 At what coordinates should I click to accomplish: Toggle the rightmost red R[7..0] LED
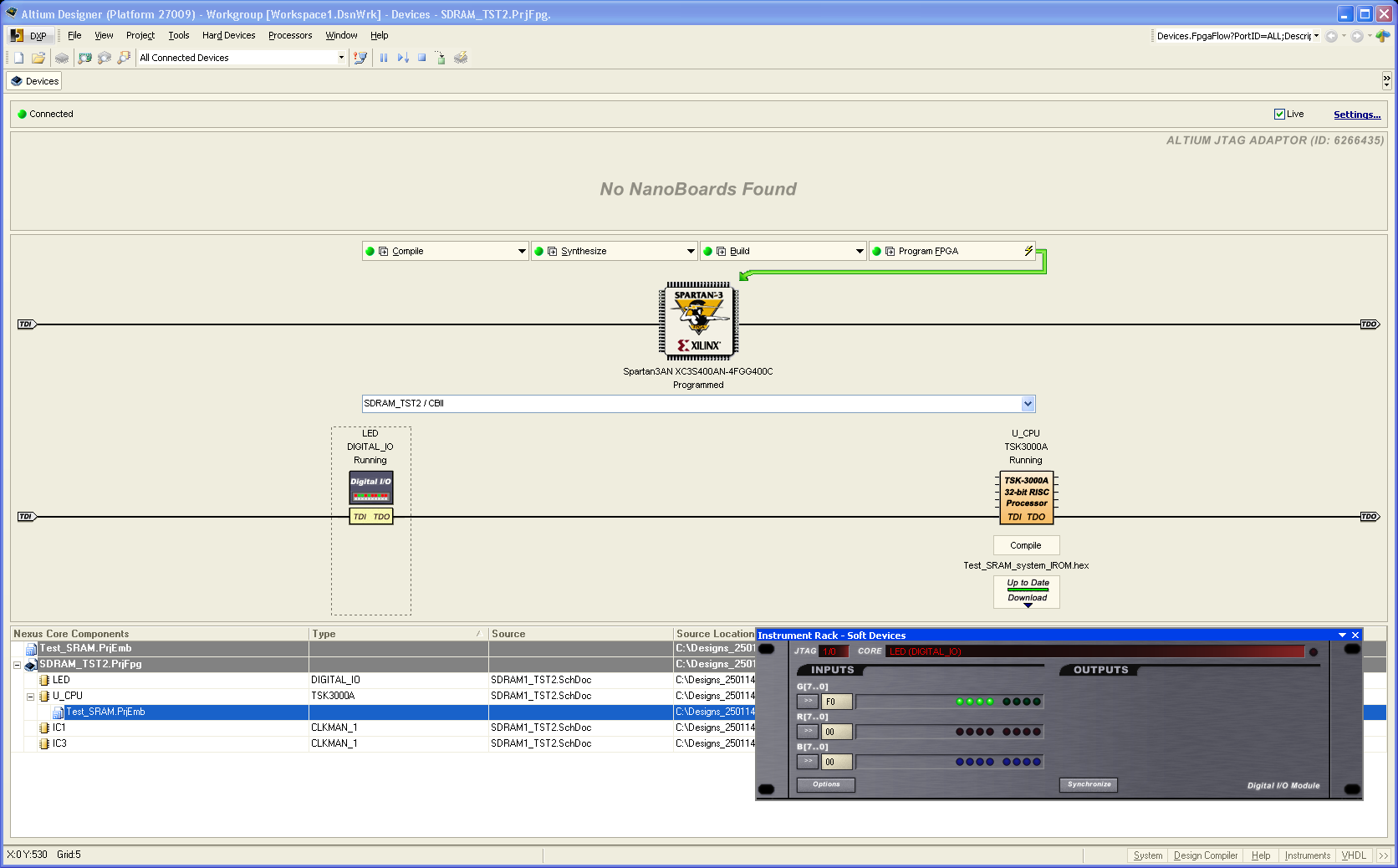[x=1037, y=732]
